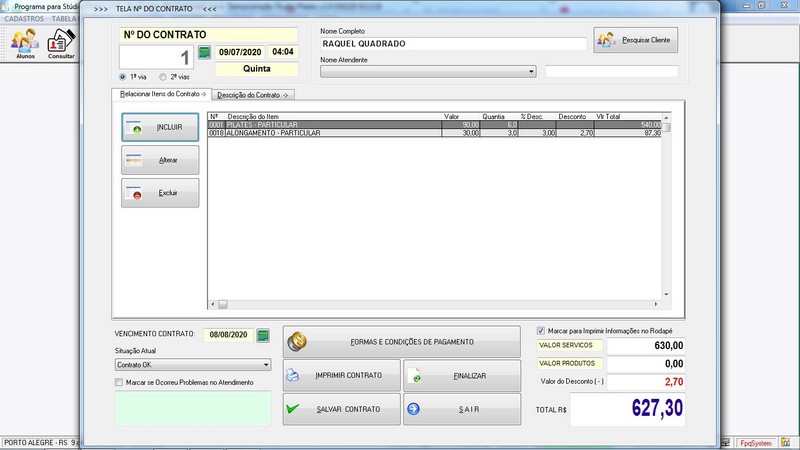
Task: Click the horizontal scrollbar thumb of items table
Action: [x=223, y=304]
